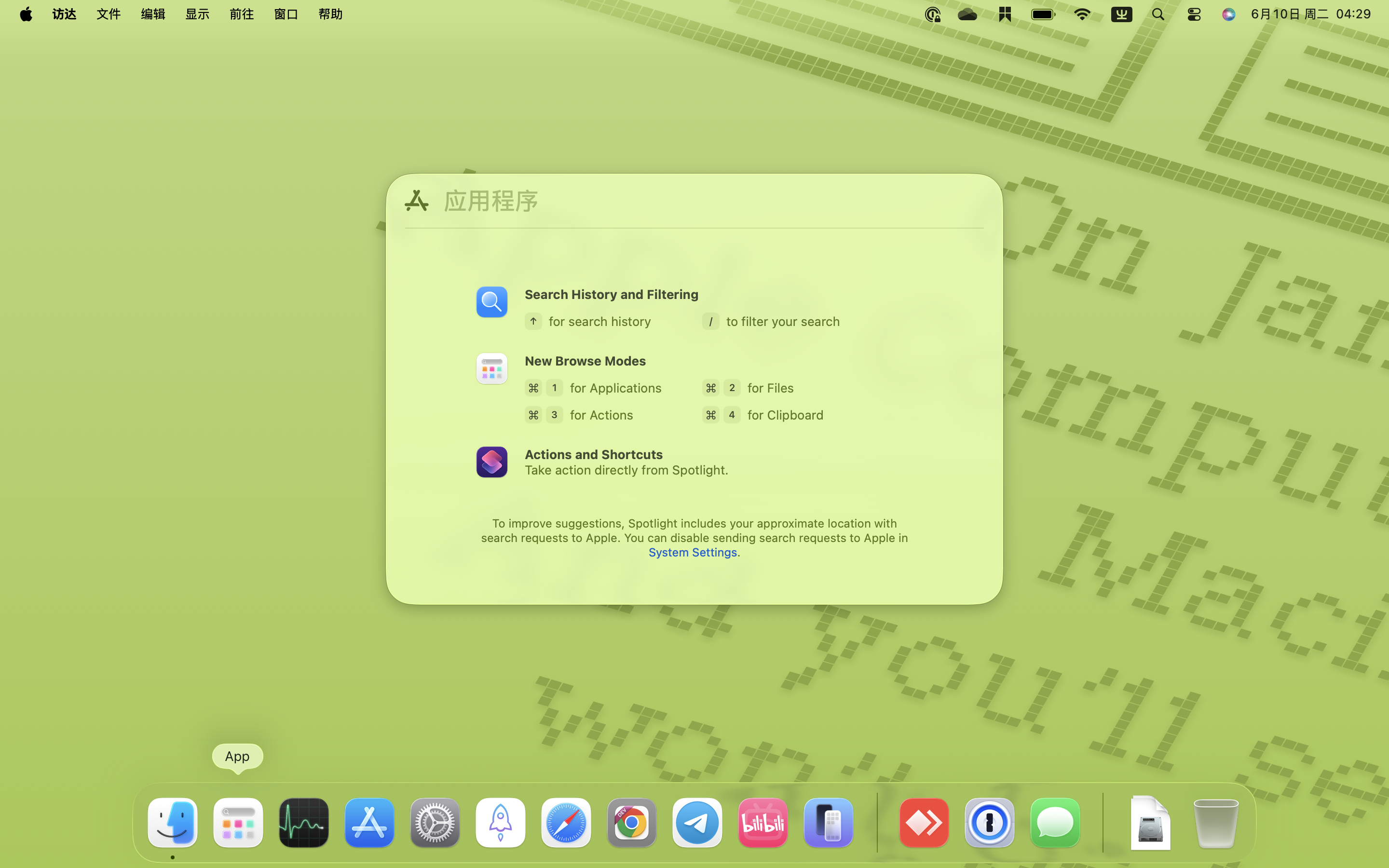Open Messages app in the Dock
Viewport: 1389px width, 868px height.
click(1054, 822)
